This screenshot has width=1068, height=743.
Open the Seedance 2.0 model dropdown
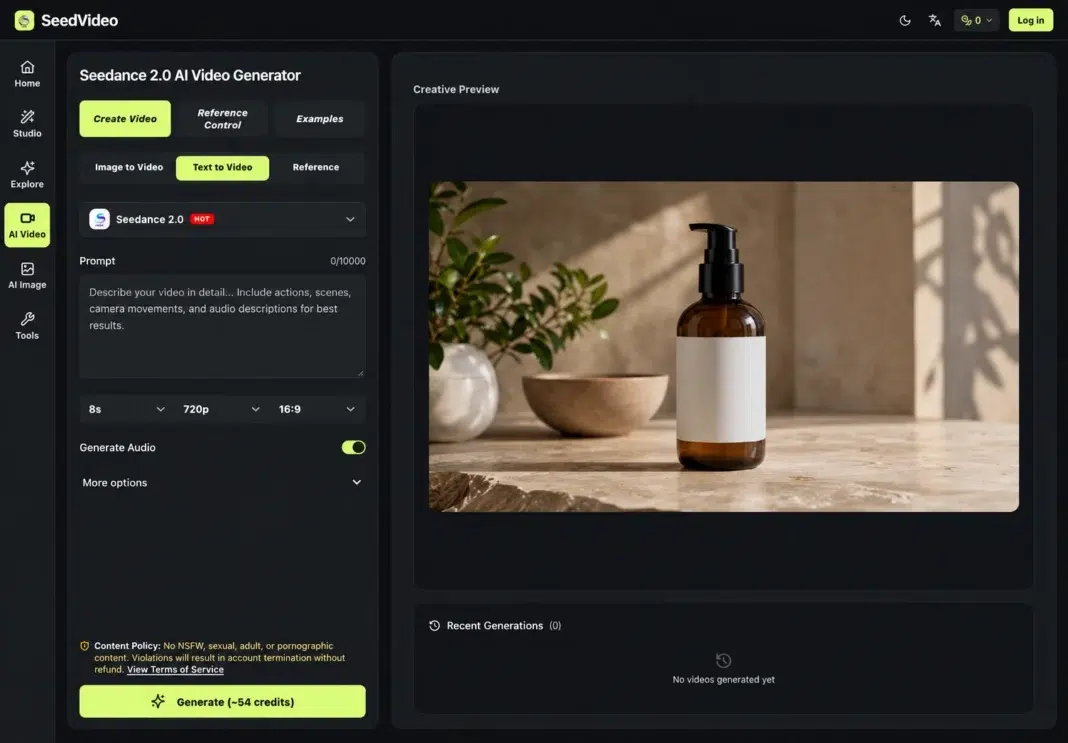pos(223,219)
